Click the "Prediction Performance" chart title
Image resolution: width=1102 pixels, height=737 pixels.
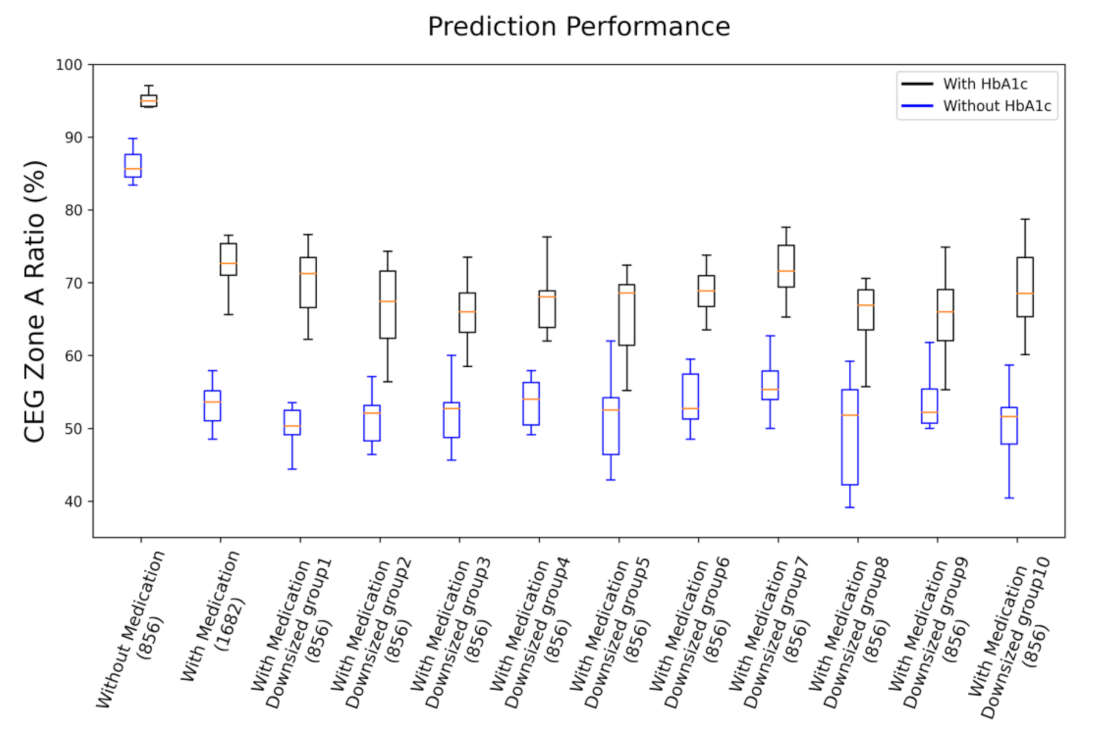tap(578, 27)
